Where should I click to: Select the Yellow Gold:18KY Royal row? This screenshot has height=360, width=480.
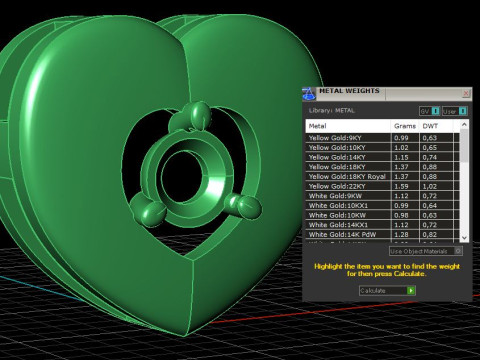[382, 177]
